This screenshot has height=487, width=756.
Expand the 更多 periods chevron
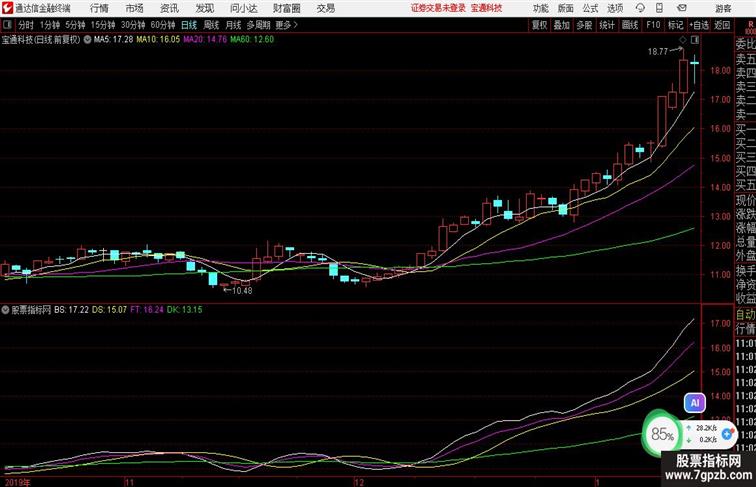pyautogui.click(x=296, y=25)
